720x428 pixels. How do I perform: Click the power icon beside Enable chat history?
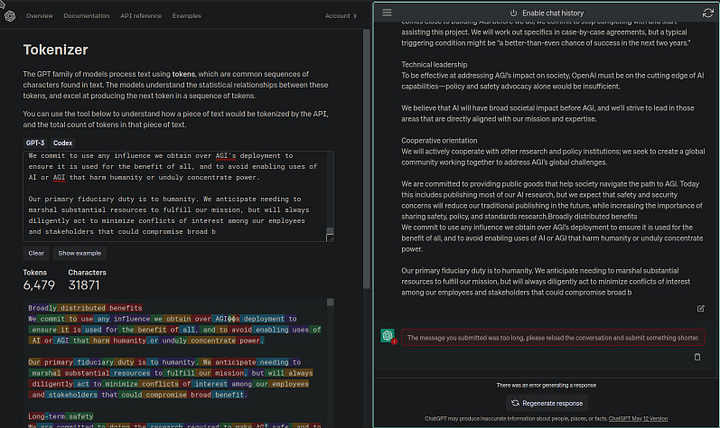point(513,13)
